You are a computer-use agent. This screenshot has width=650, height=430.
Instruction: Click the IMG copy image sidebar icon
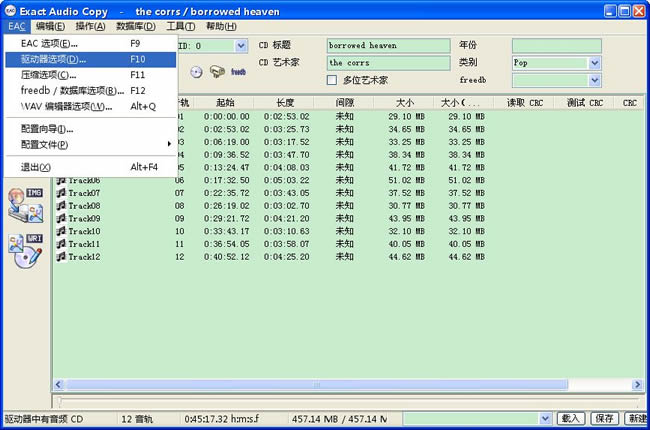click(26, 205)
